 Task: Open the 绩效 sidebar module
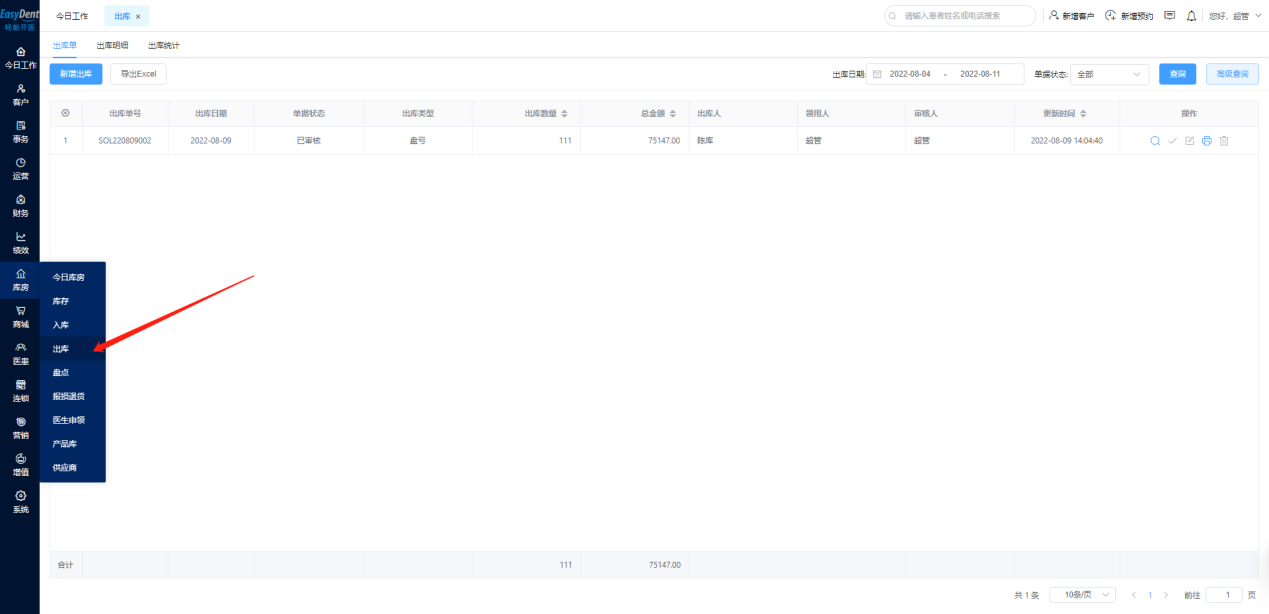point(20,243)
